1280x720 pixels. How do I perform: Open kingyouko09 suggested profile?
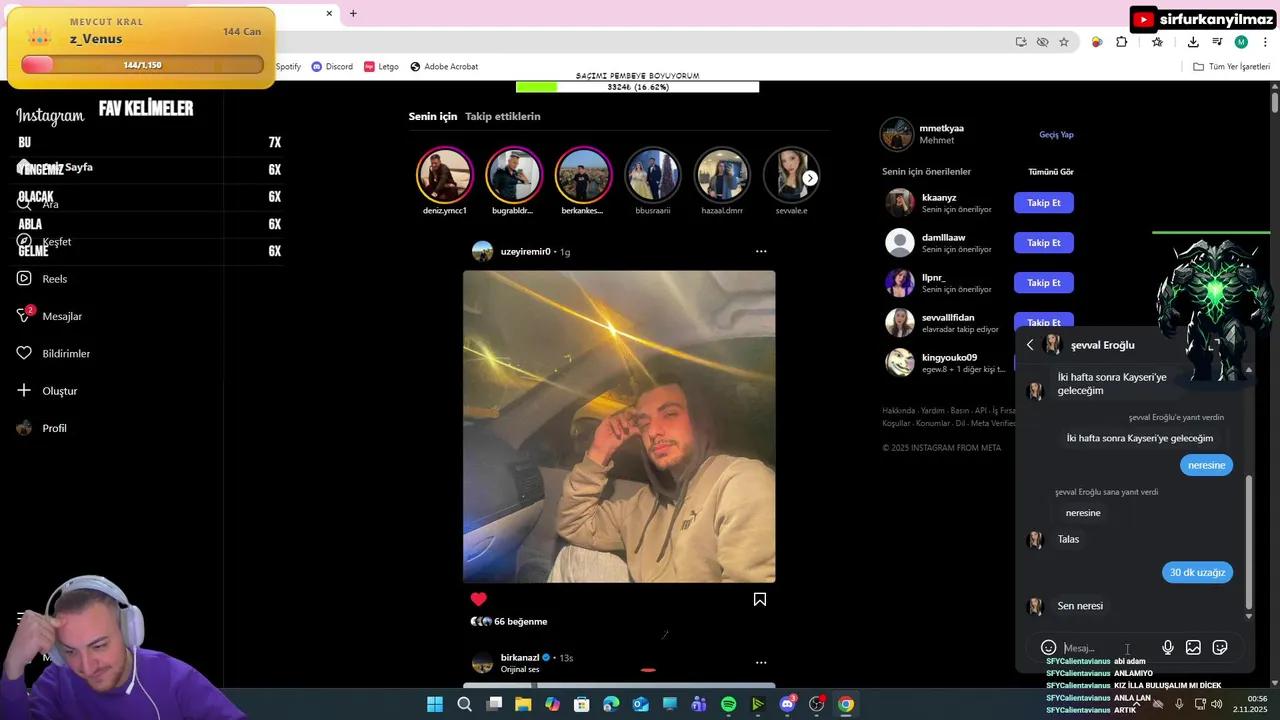tap(949, 358)
